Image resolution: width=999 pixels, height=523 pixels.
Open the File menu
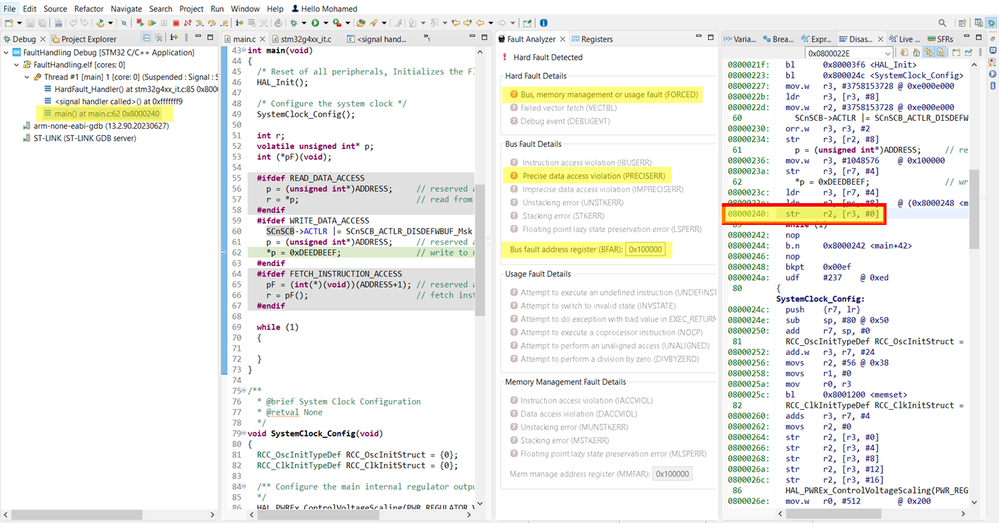pos(10,9)
